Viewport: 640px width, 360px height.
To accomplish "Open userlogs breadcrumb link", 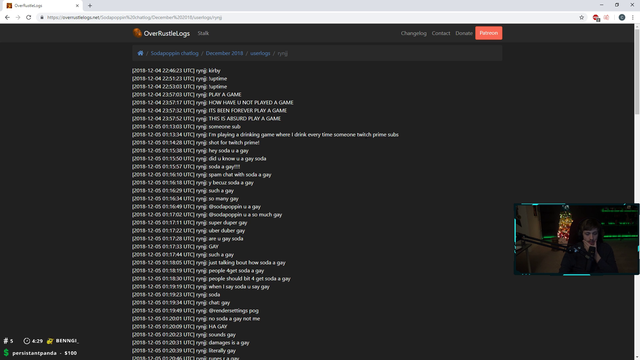I will coord(260,53).
